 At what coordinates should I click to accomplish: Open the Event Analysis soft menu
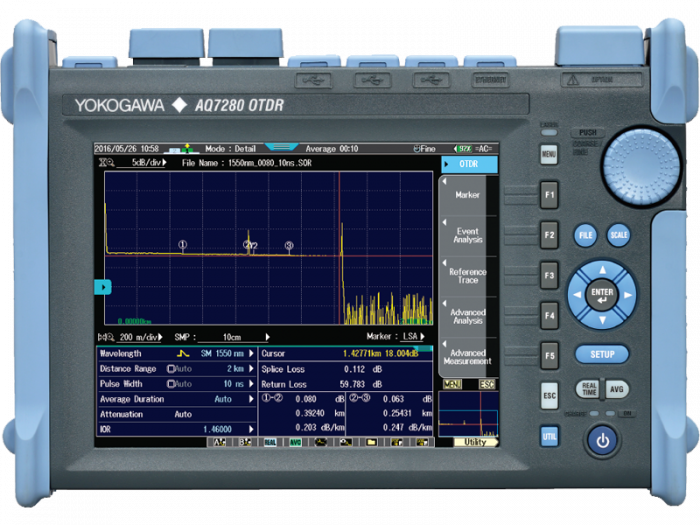point(468,236)
